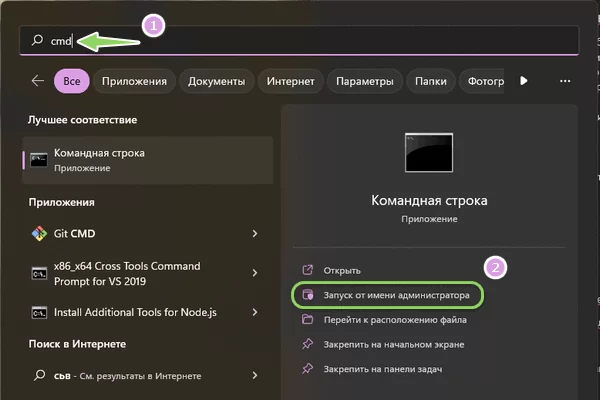Click the Git CMD app icon
The height and width of the screenshot is (400, 600).
tap(39, 234)
